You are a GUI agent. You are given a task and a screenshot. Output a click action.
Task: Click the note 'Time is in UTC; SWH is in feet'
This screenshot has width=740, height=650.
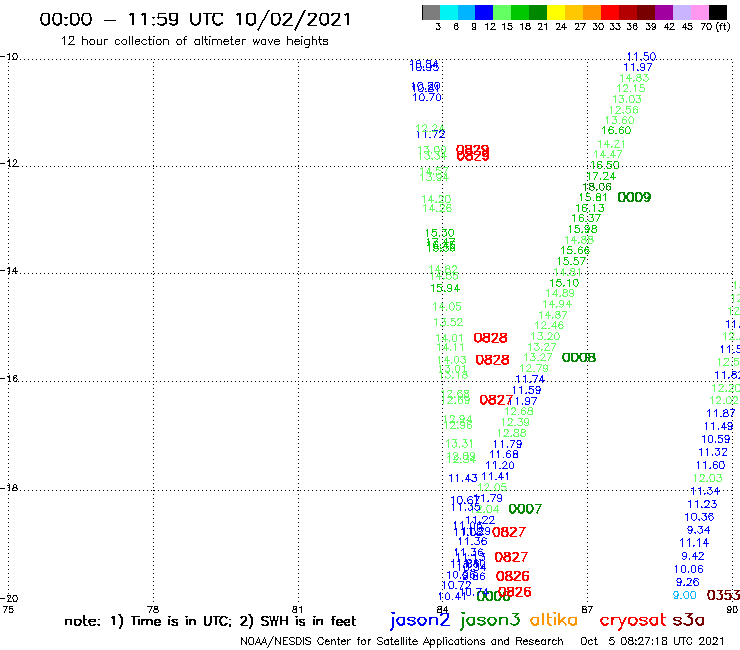point(210,621)
